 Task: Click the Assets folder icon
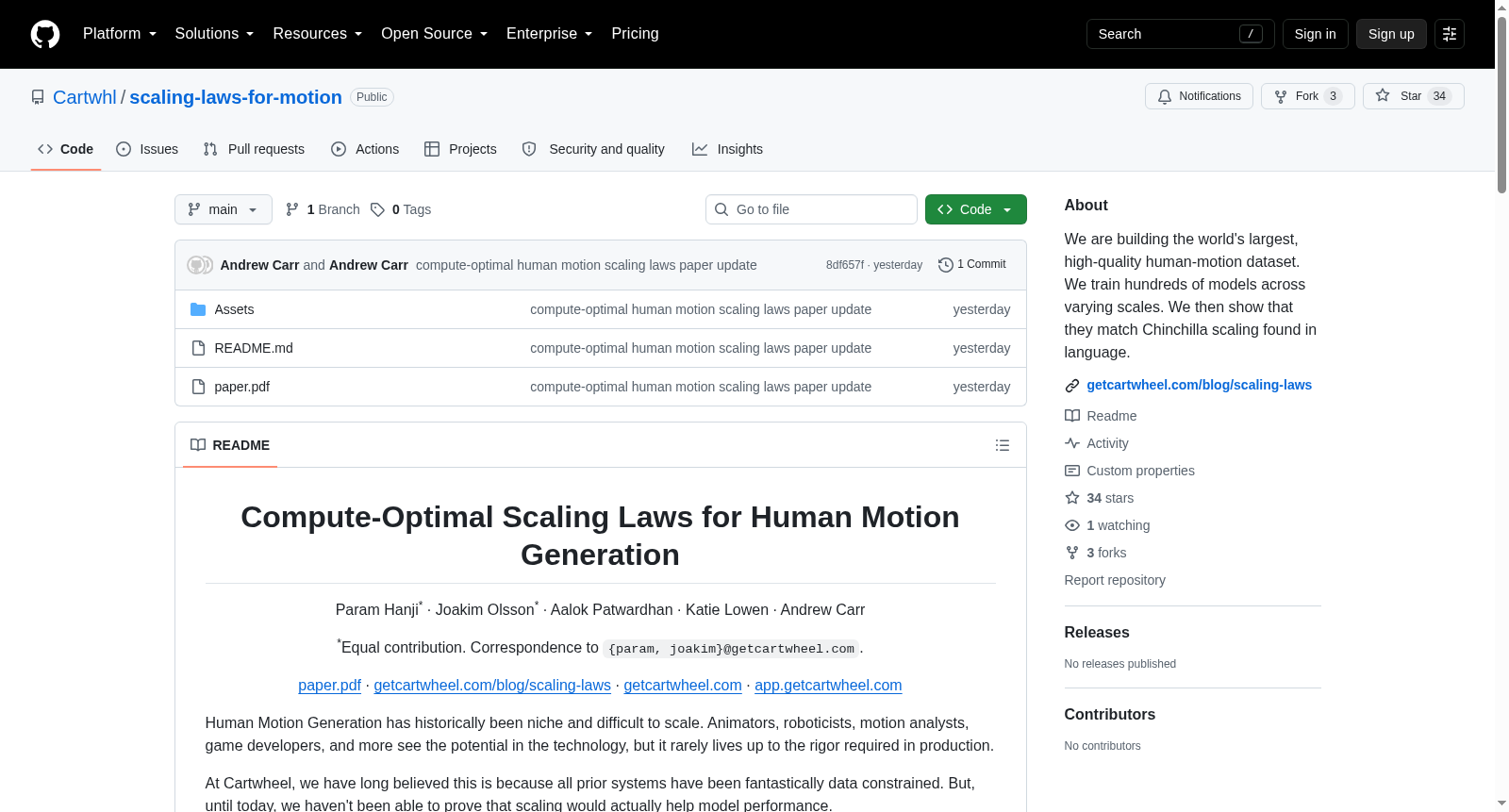[198, 309]
